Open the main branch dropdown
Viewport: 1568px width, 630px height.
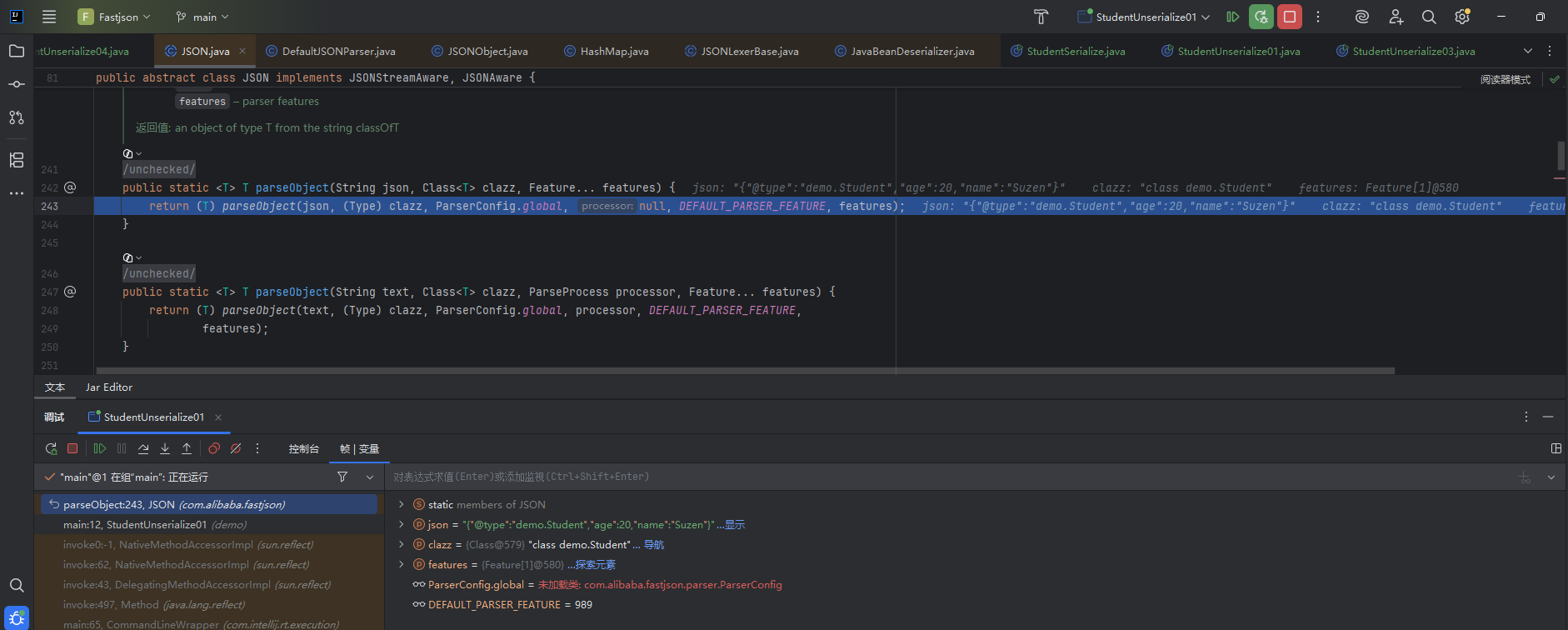point(202,17)
